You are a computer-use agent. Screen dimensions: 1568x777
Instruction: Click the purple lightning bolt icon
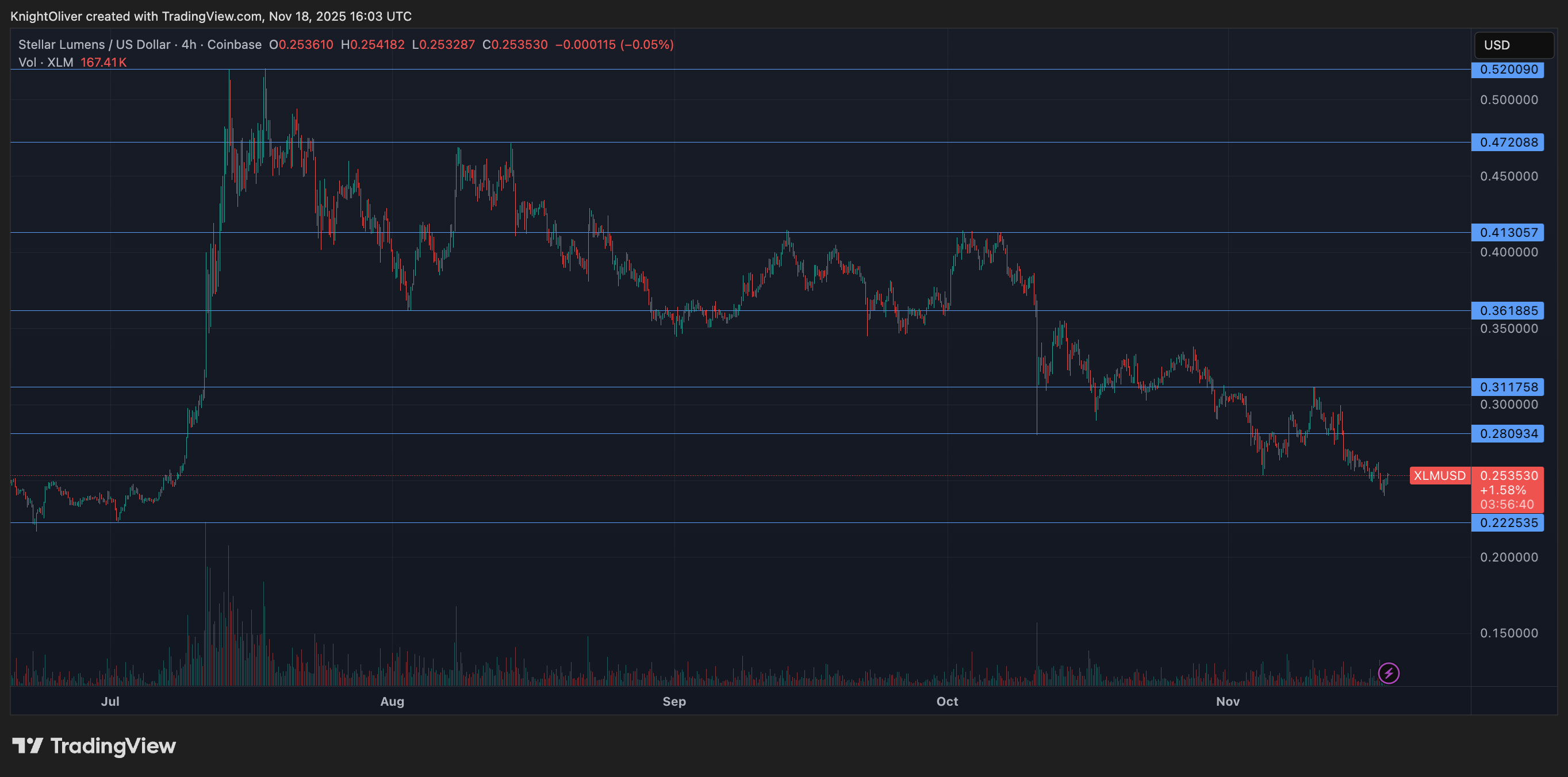(x=1389, y=673)
